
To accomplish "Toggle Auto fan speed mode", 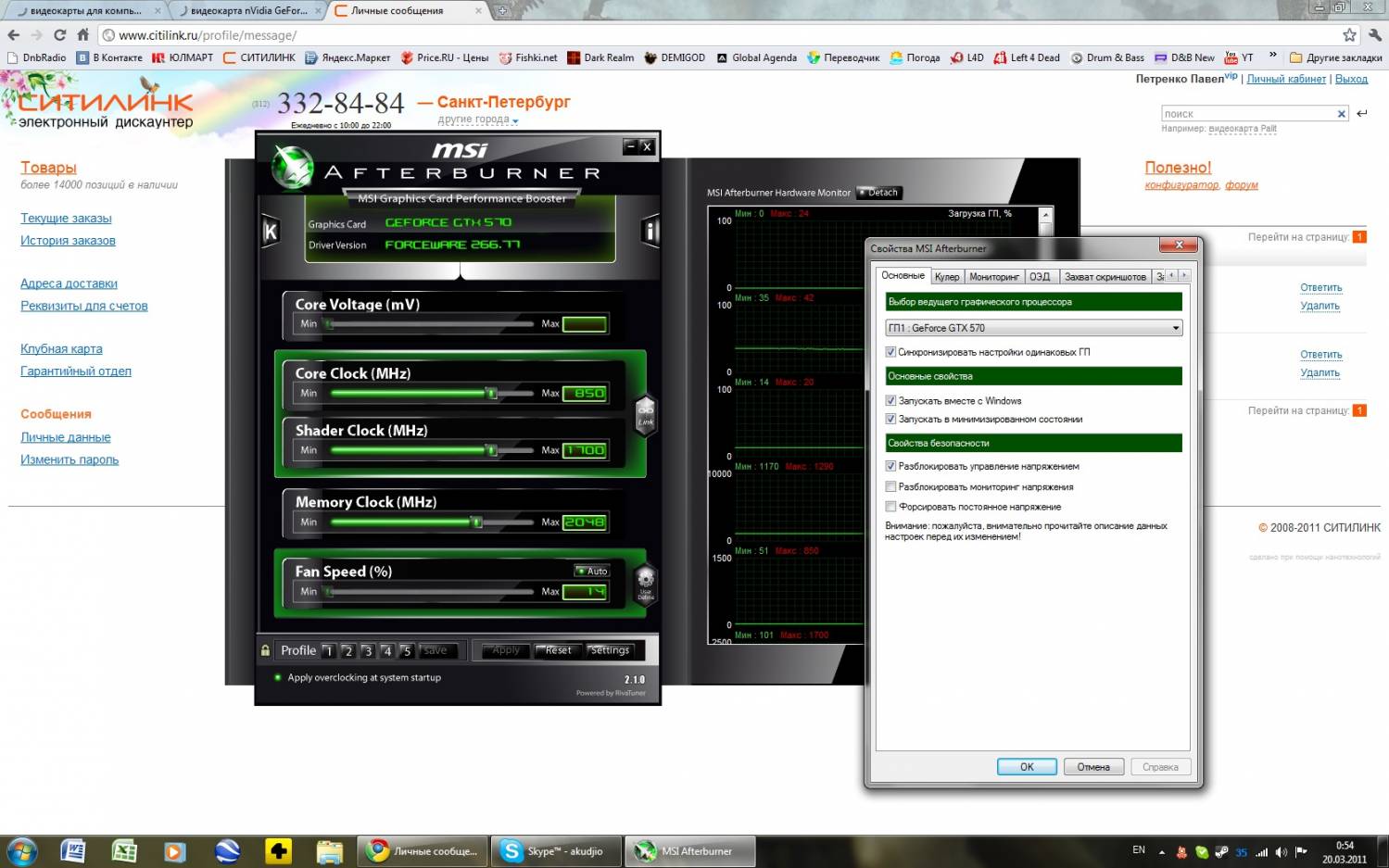I will (x=592, y=571).
